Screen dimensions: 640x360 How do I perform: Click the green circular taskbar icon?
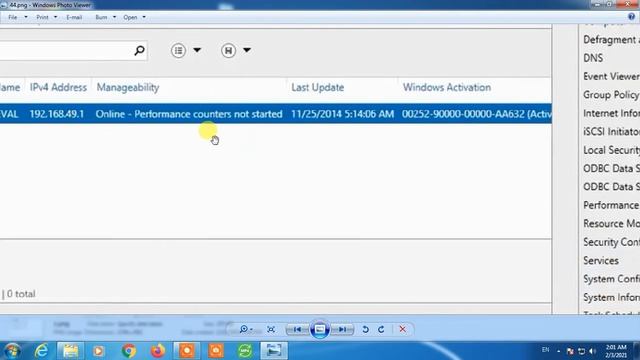coord(245,351)
